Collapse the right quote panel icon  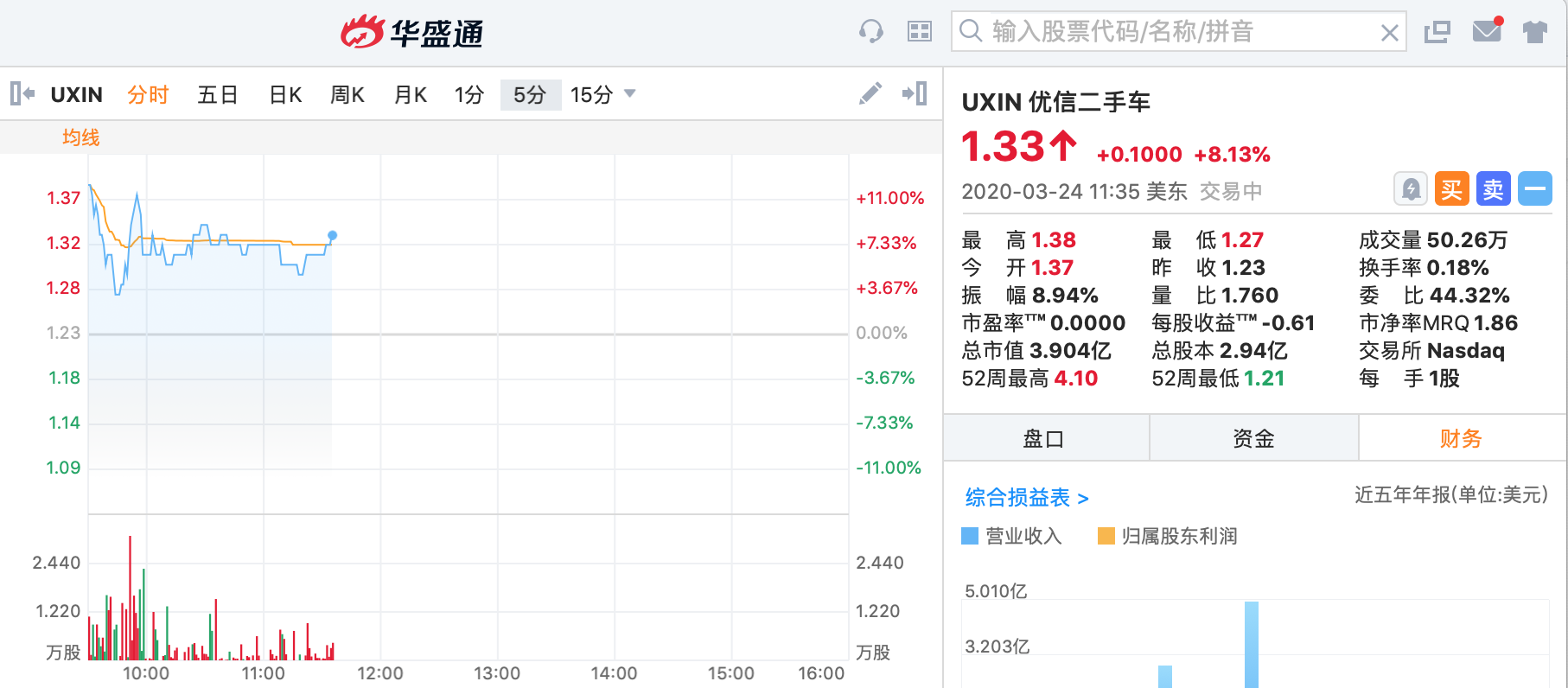[x=915, y=93]
